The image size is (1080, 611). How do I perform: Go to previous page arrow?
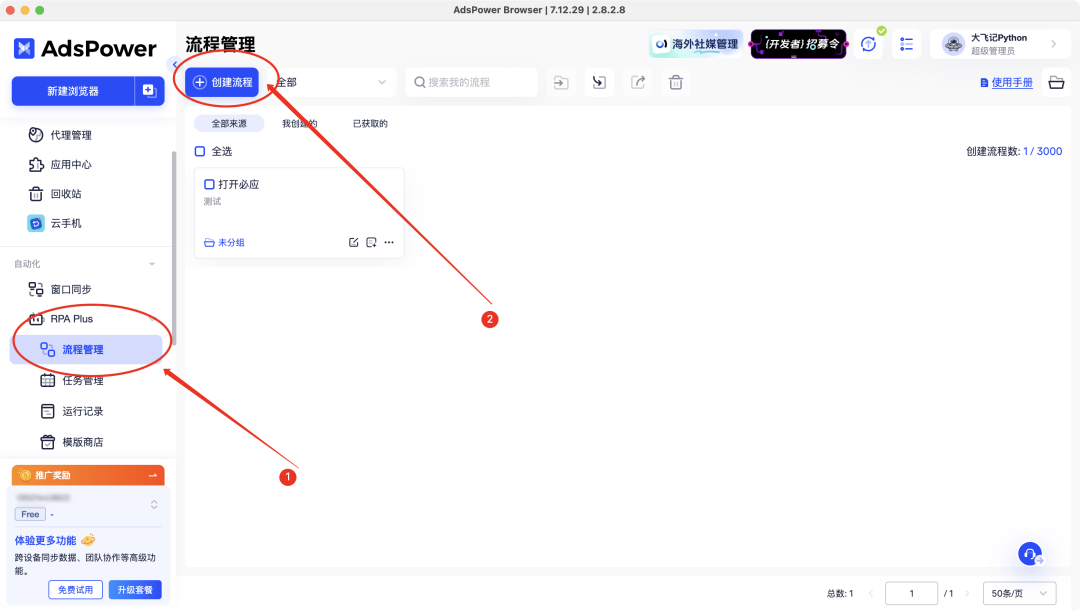tap(871, 593)
